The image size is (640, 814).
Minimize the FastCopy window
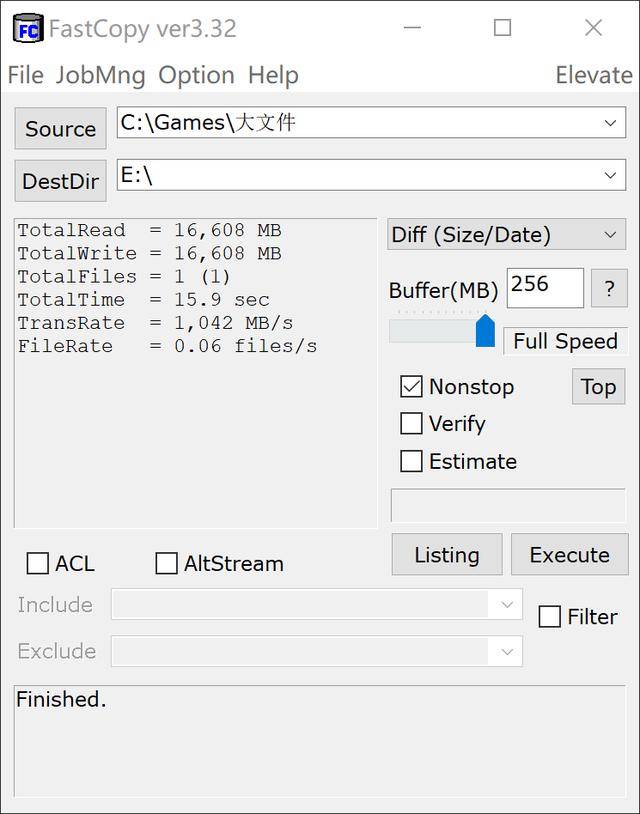[412, 28]
